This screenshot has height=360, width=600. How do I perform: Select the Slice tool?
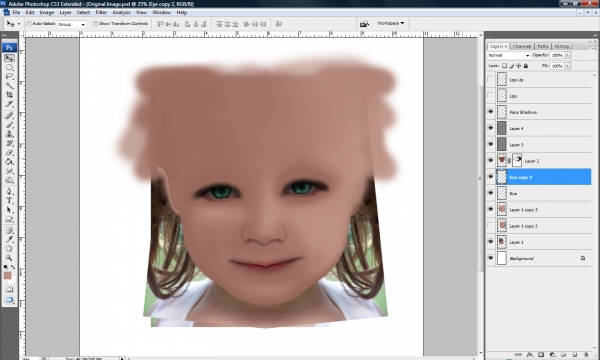pyautogui.click(x=9, y=104)
